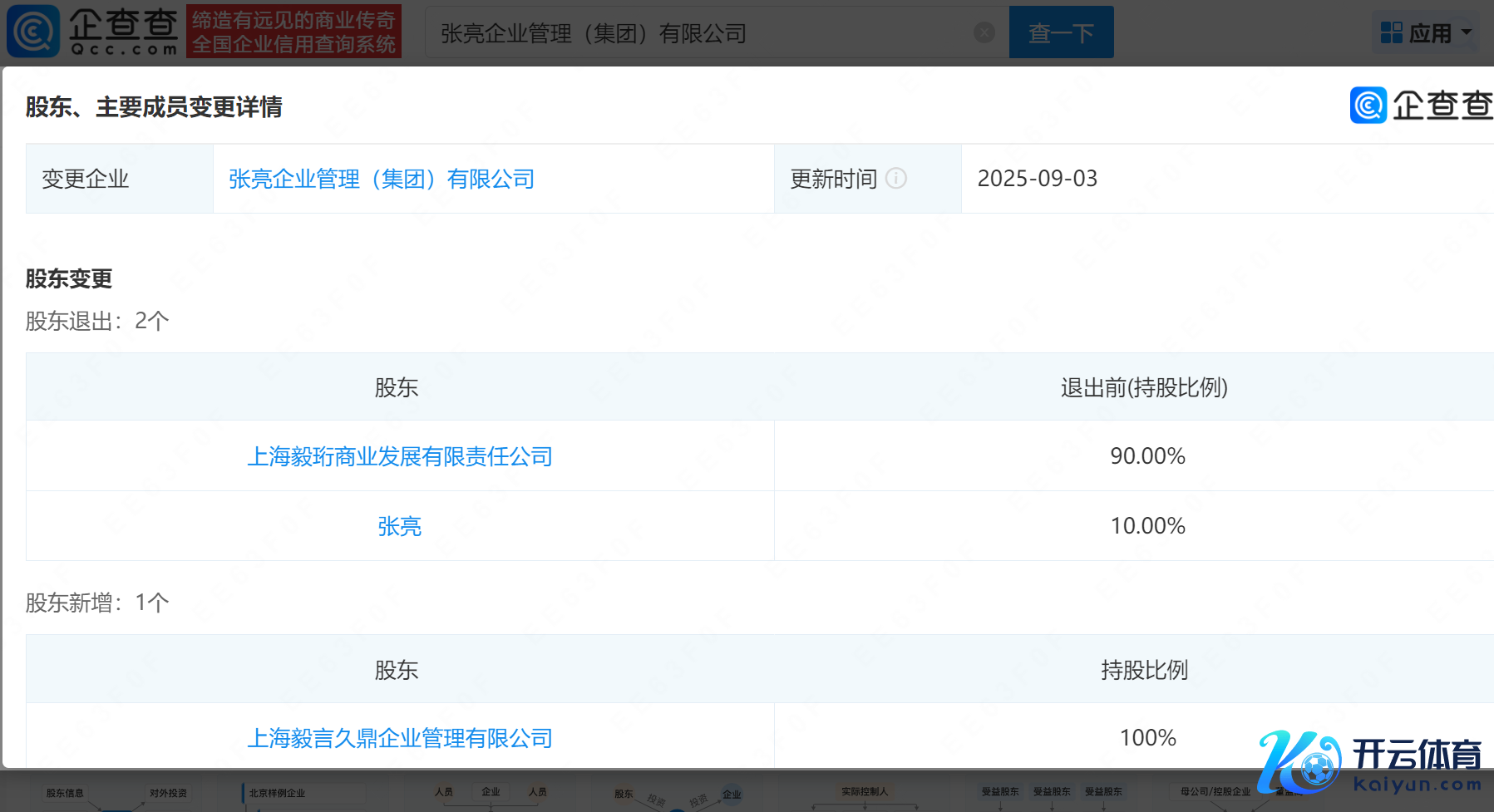Click the company name search input field

tap(698, 33)
